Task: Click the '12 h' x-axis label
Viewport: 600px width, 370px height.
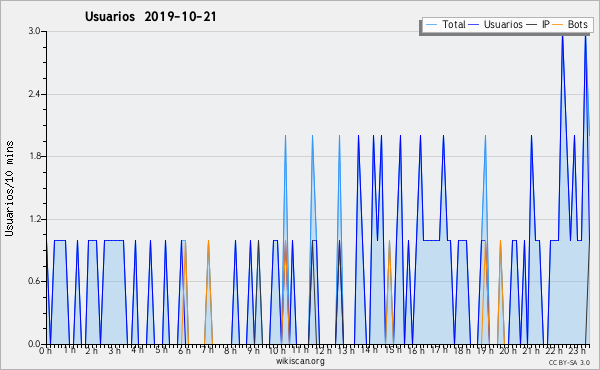Action: click(323, 350)
